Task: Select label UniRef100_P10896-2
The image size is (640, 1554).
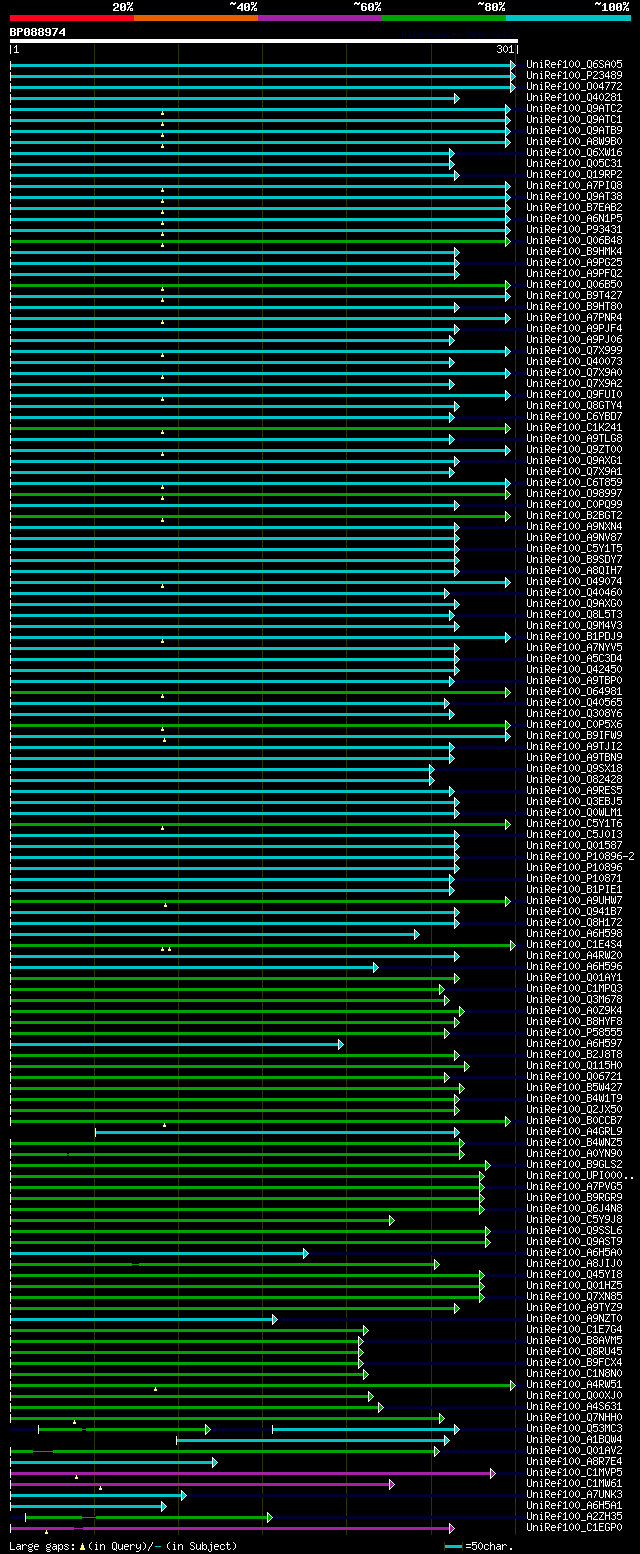Action: (x=580, y=856)
